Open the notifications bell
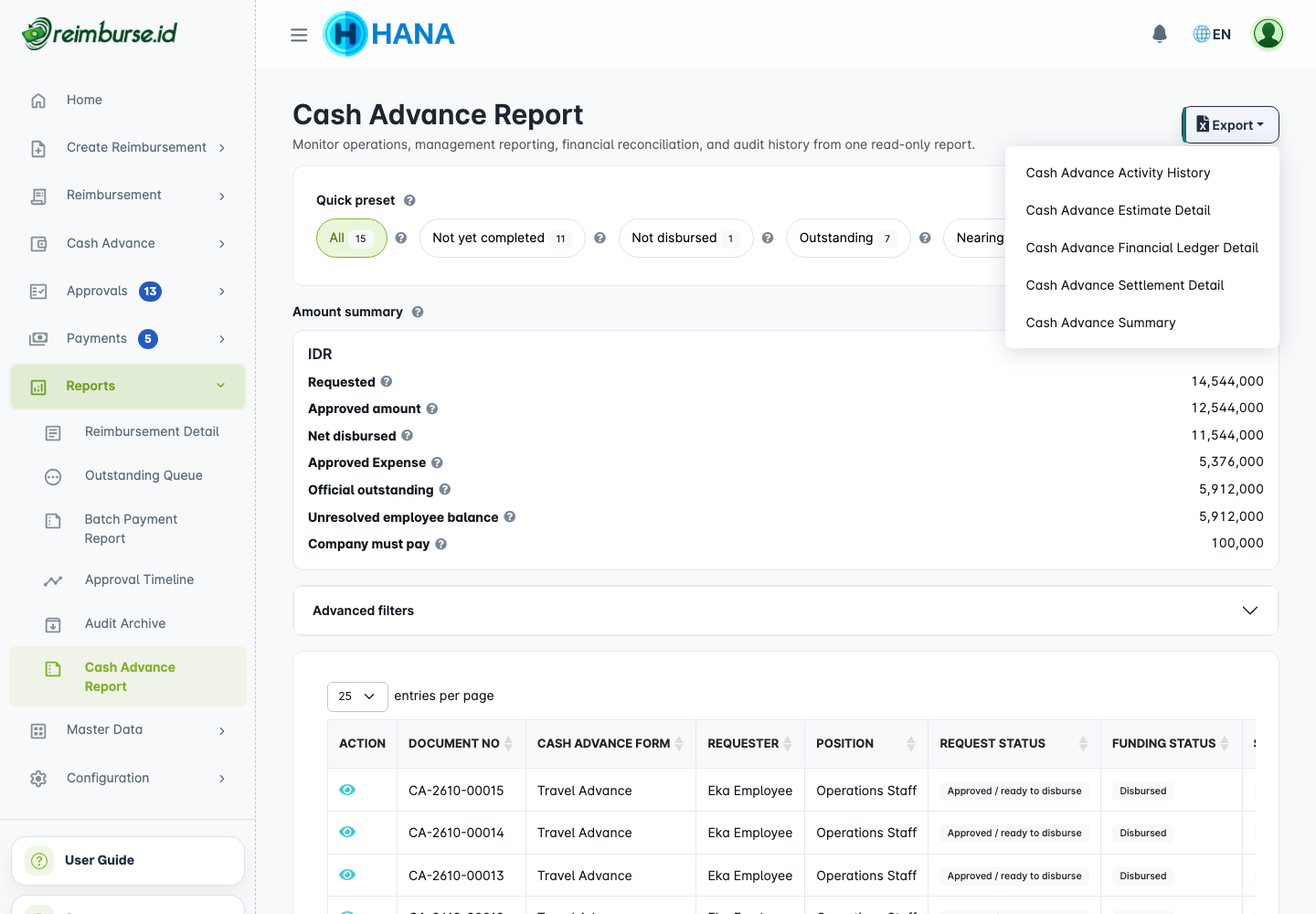This screenshot has width=1316, height=914. 1160,34
